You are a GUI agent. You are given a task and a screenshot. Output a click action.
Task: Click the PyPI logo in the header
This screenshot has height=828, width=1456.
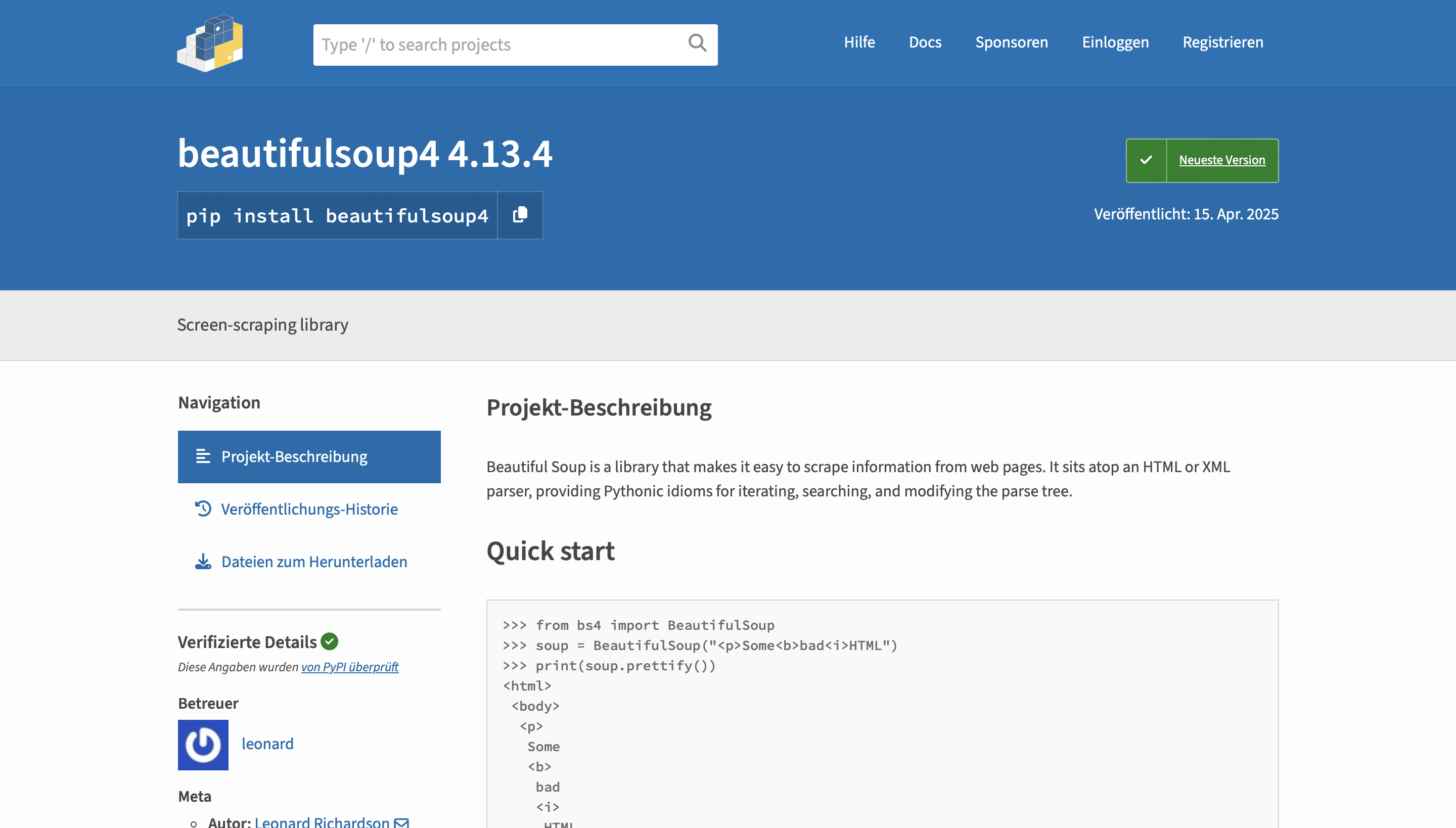point(210,43)
